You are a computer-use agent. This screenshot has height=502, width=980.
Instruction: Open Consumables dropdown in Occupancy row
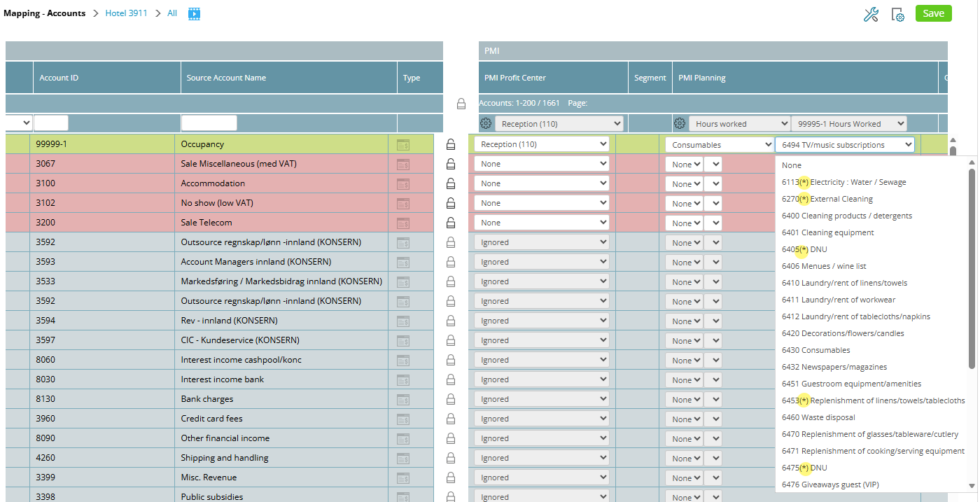pos(719,144)
